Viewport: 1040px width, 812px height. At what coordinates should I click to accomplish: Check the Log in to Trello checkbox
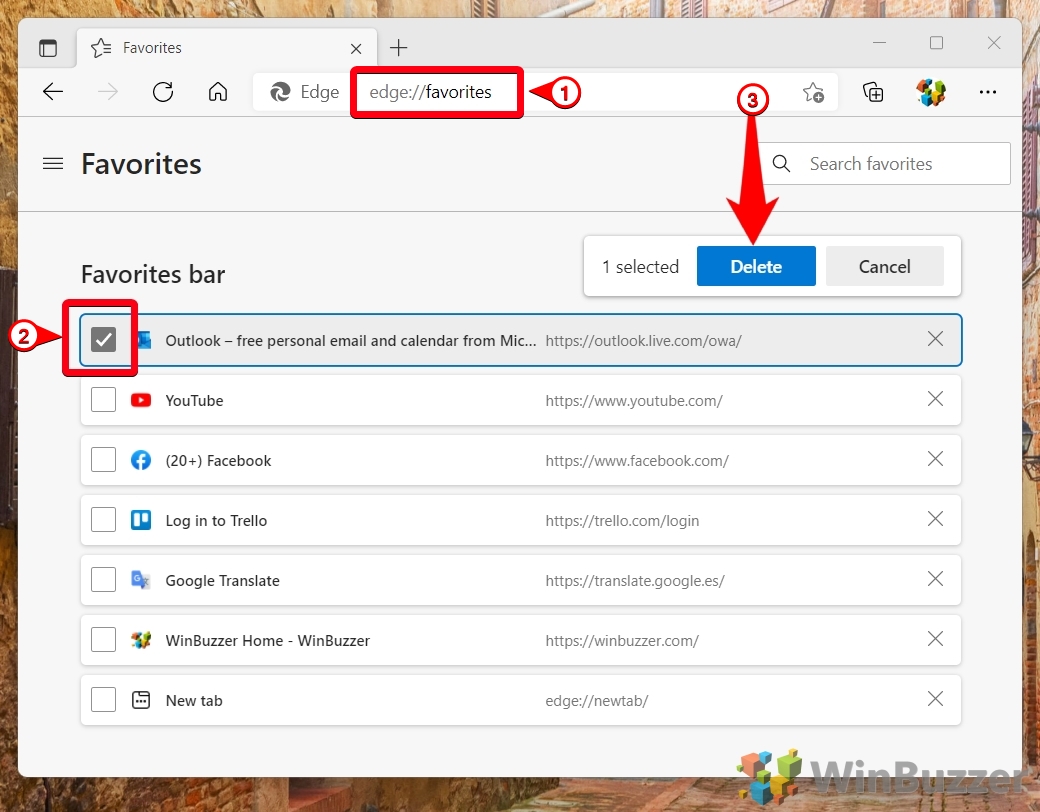(103, 519)
